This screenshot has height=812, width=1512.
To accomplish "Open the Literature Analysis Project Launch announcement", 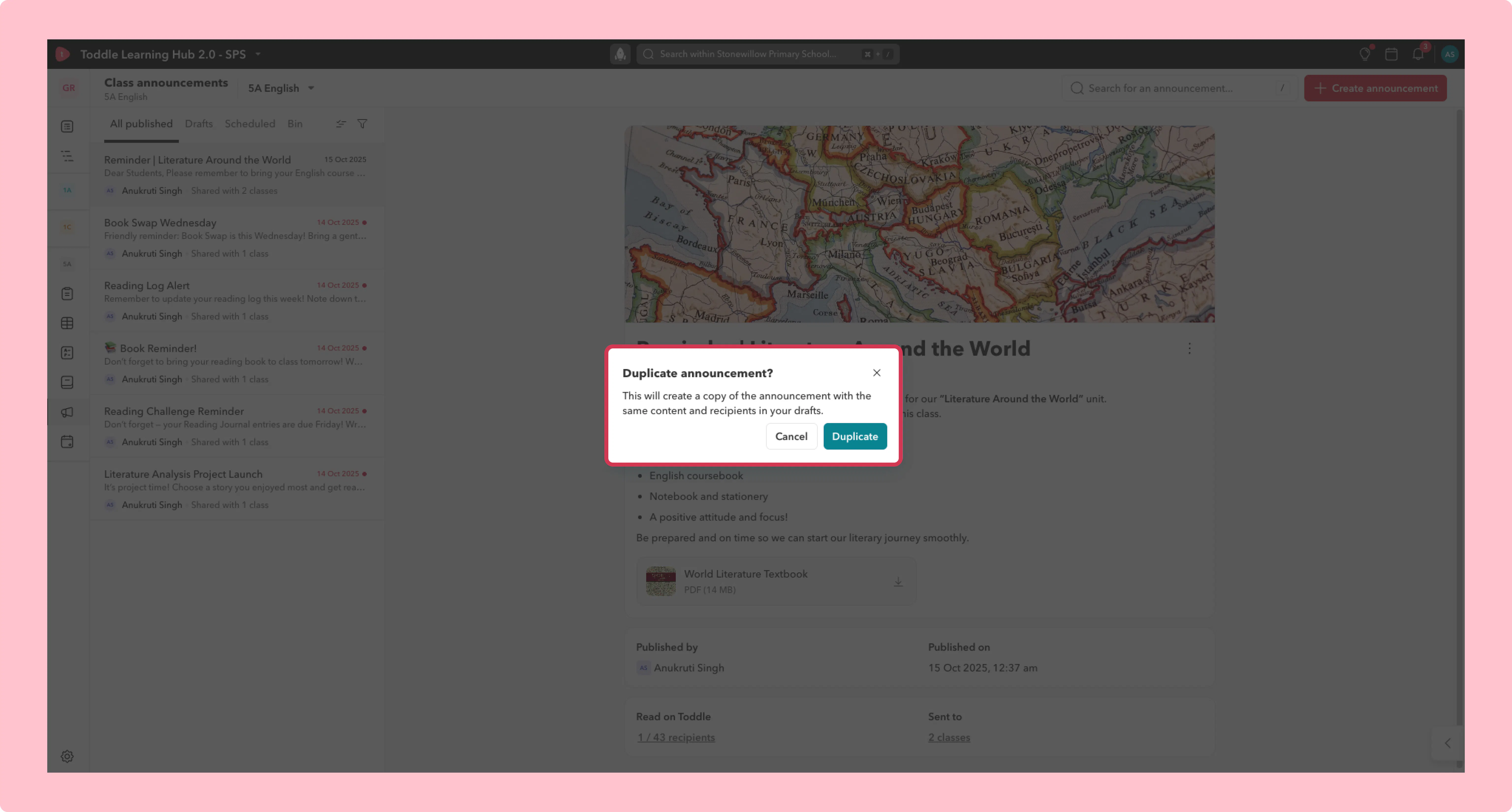I will tap(237, 489).
